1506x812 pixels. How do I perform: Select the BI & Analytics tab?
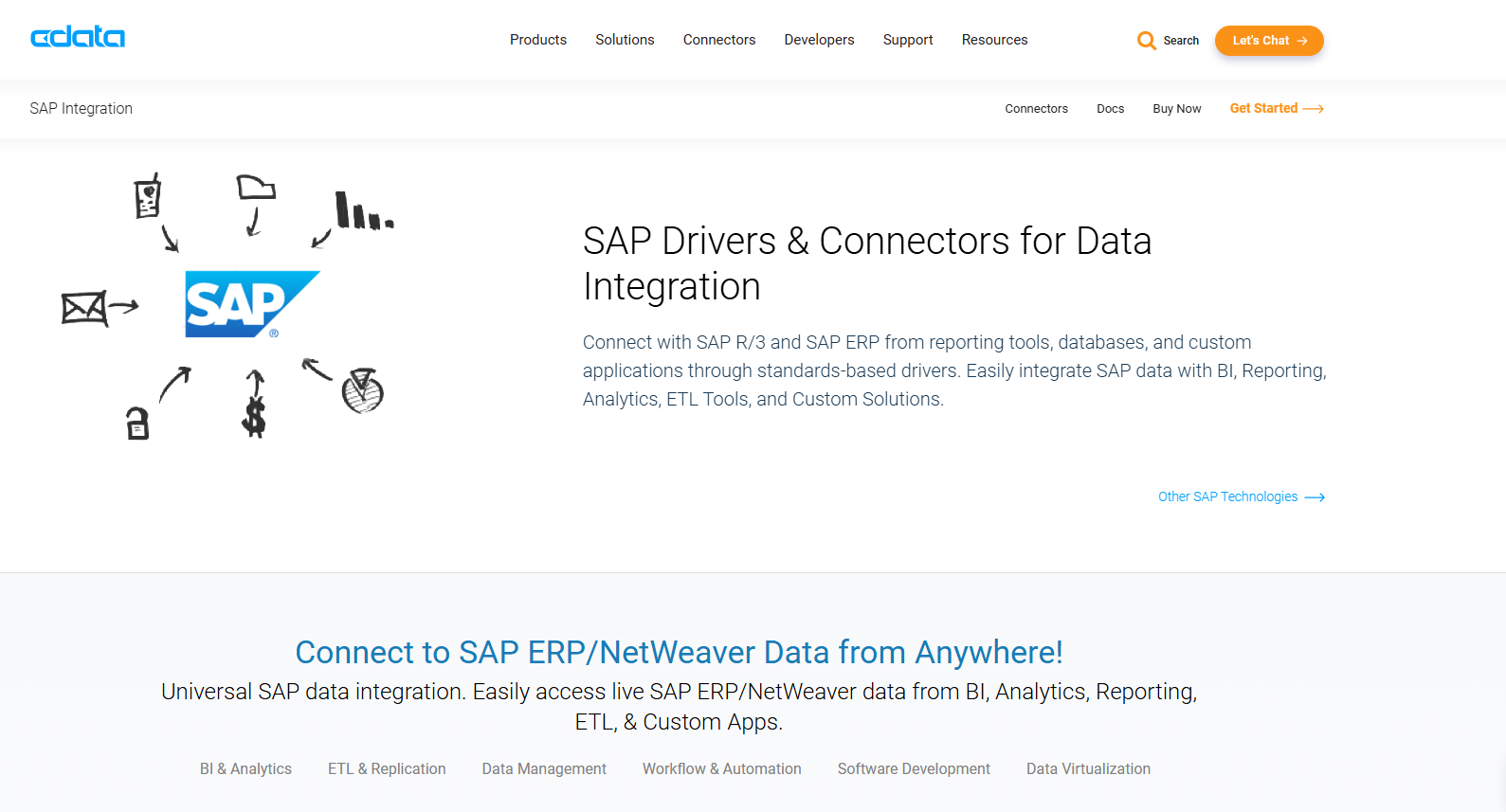click(245, 768)
